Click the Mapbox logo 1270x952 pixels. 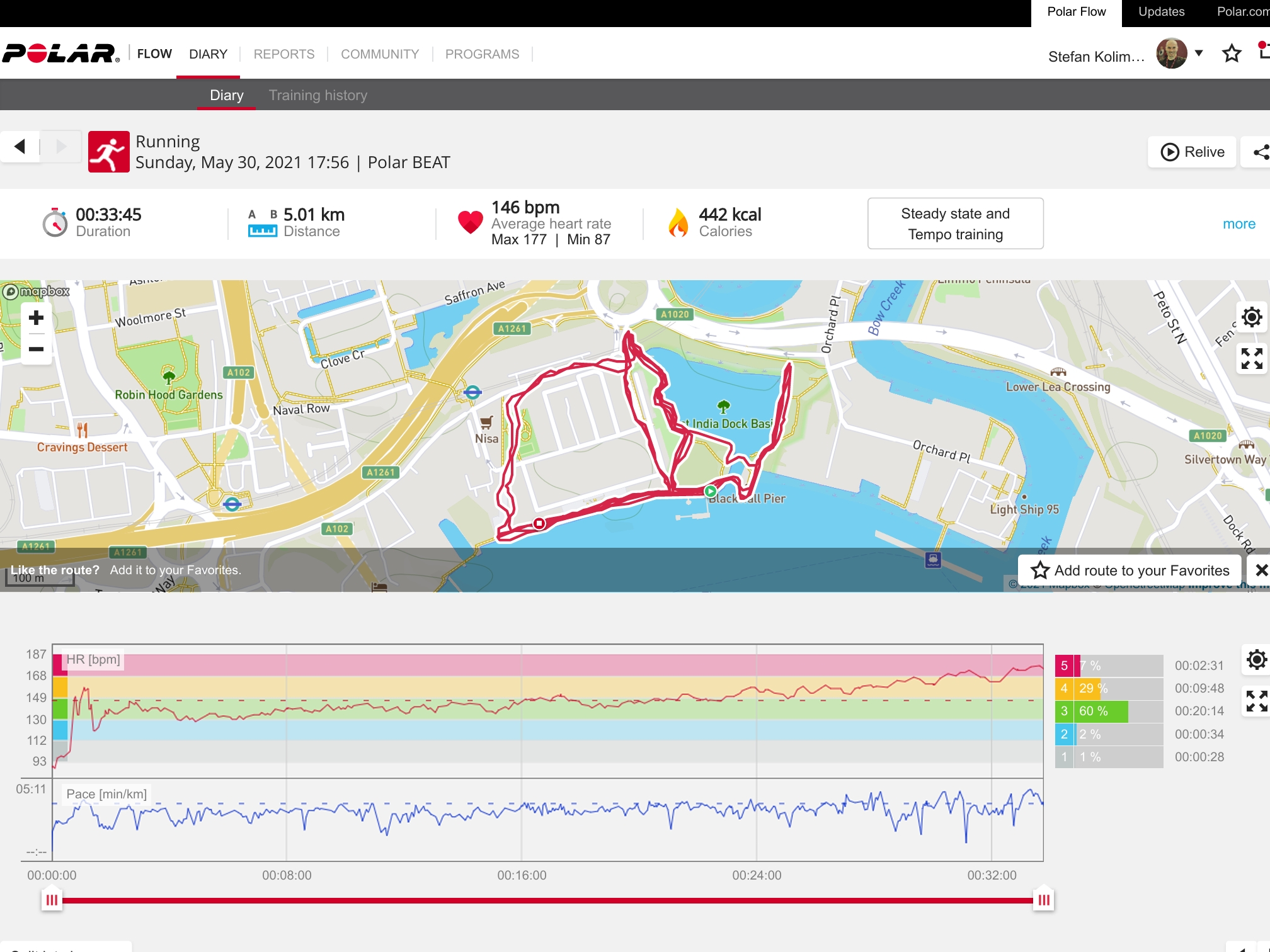point(37,292)
